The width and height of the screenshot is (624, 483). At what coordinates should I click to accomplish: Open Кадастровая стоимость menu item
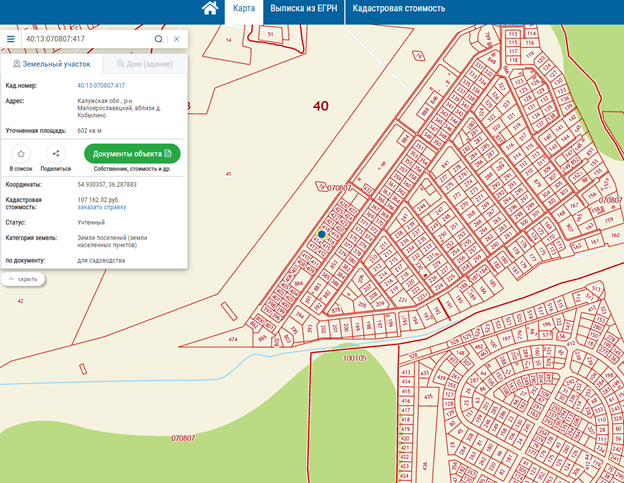(x=398, y=9)
